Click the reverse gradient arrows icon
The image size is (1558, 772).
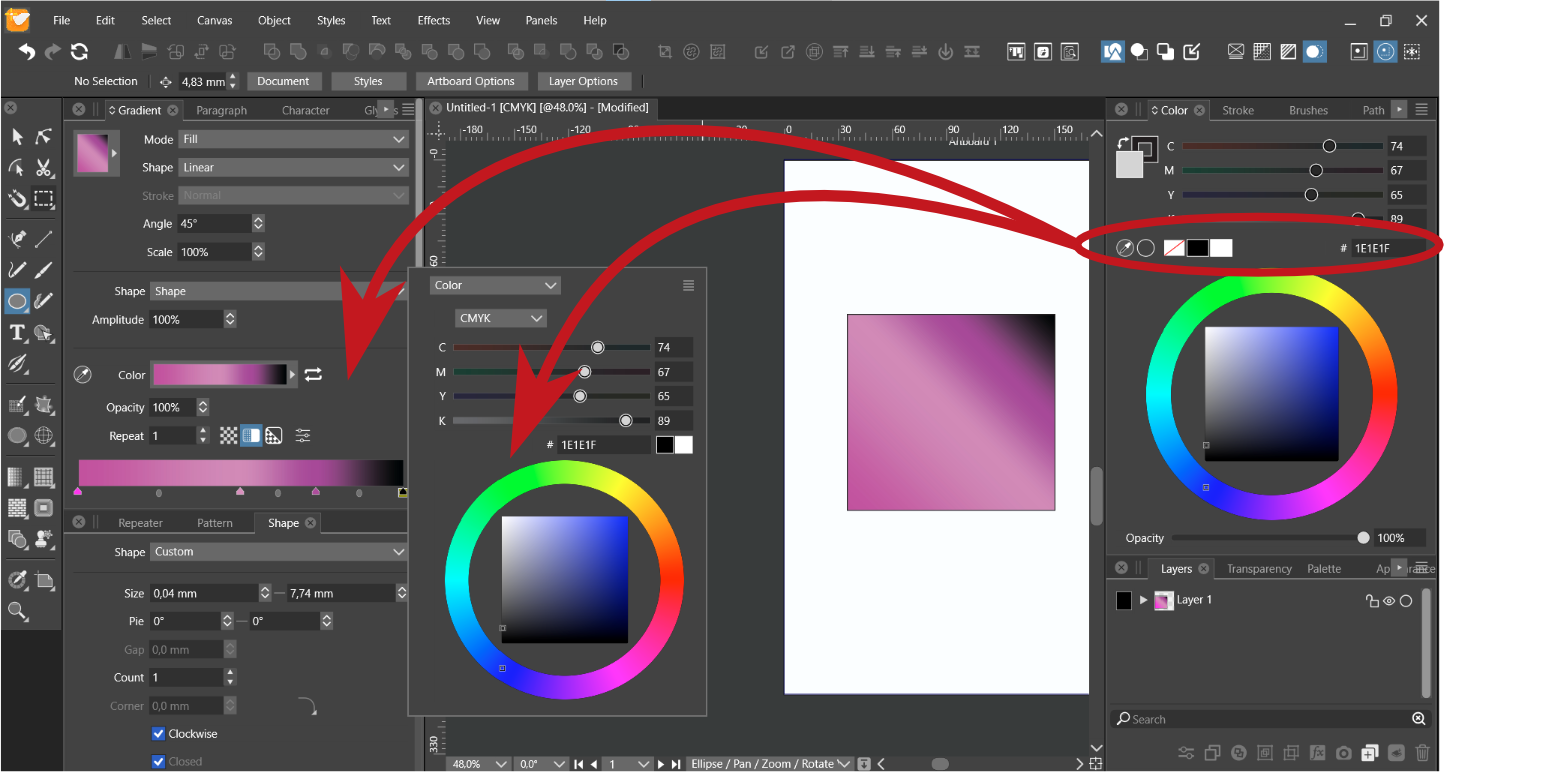click(x=314, y=374)
